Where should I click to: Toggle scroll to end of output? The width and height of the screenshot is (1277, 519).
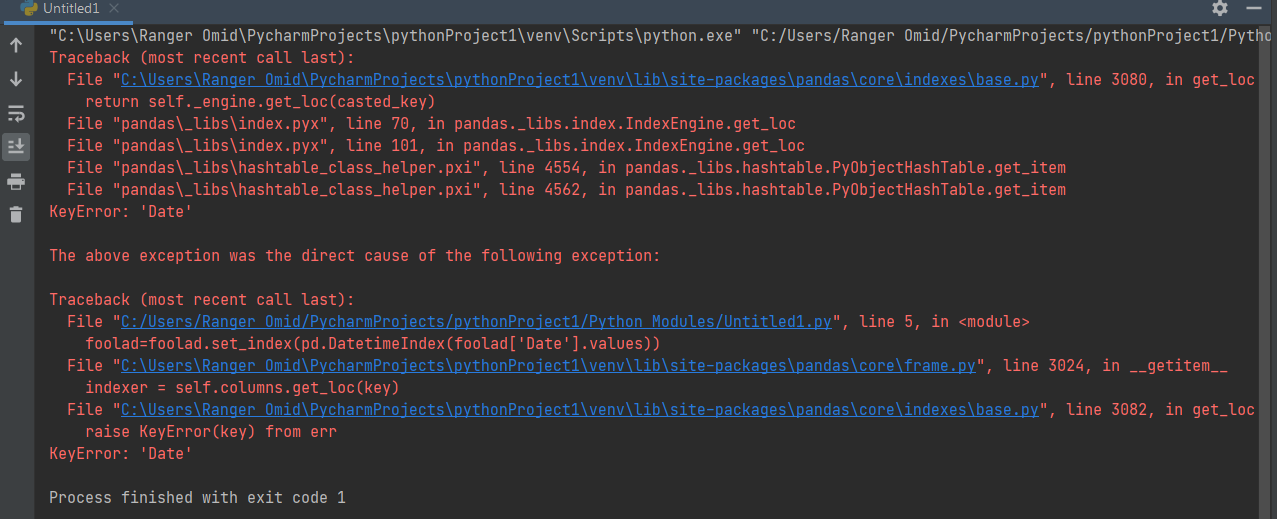point(16,147)
